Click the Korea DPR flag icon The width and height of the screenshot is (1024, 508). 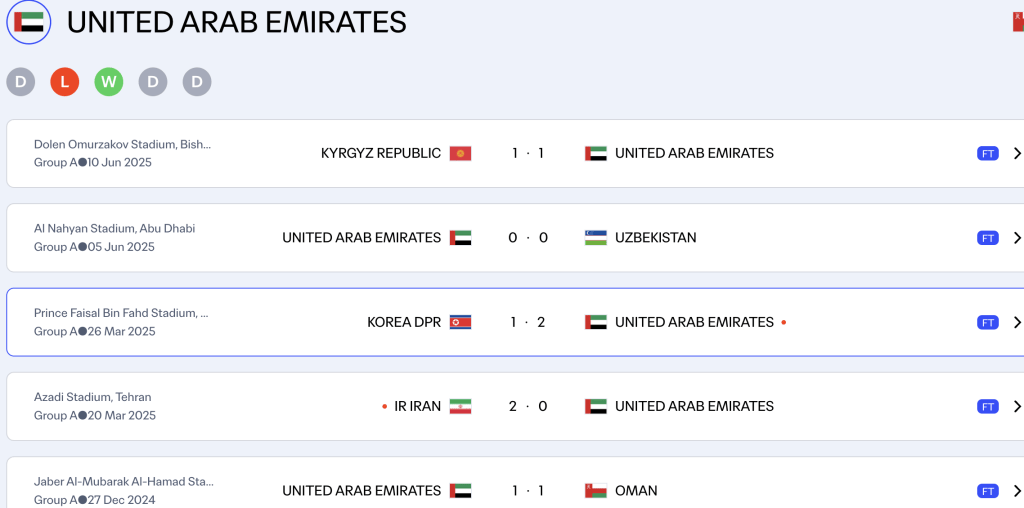[x=460, y=322]
